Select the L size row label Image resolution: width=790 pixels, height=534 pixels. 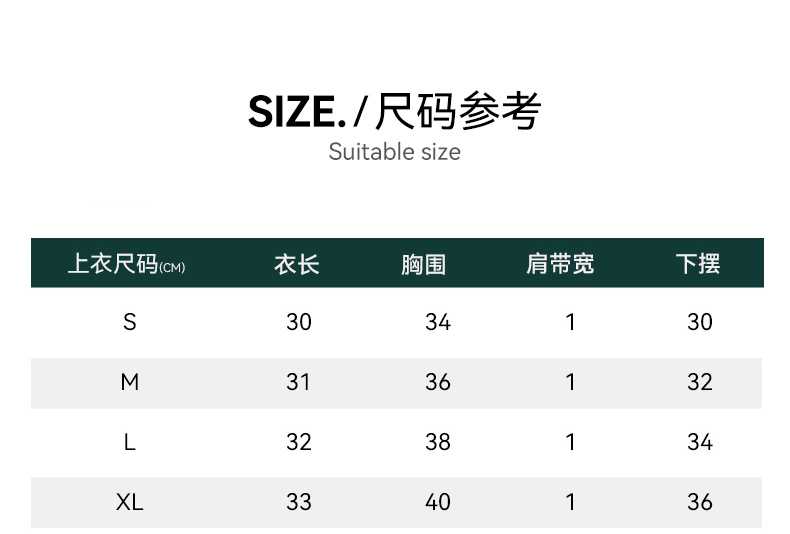pos(129,442)
